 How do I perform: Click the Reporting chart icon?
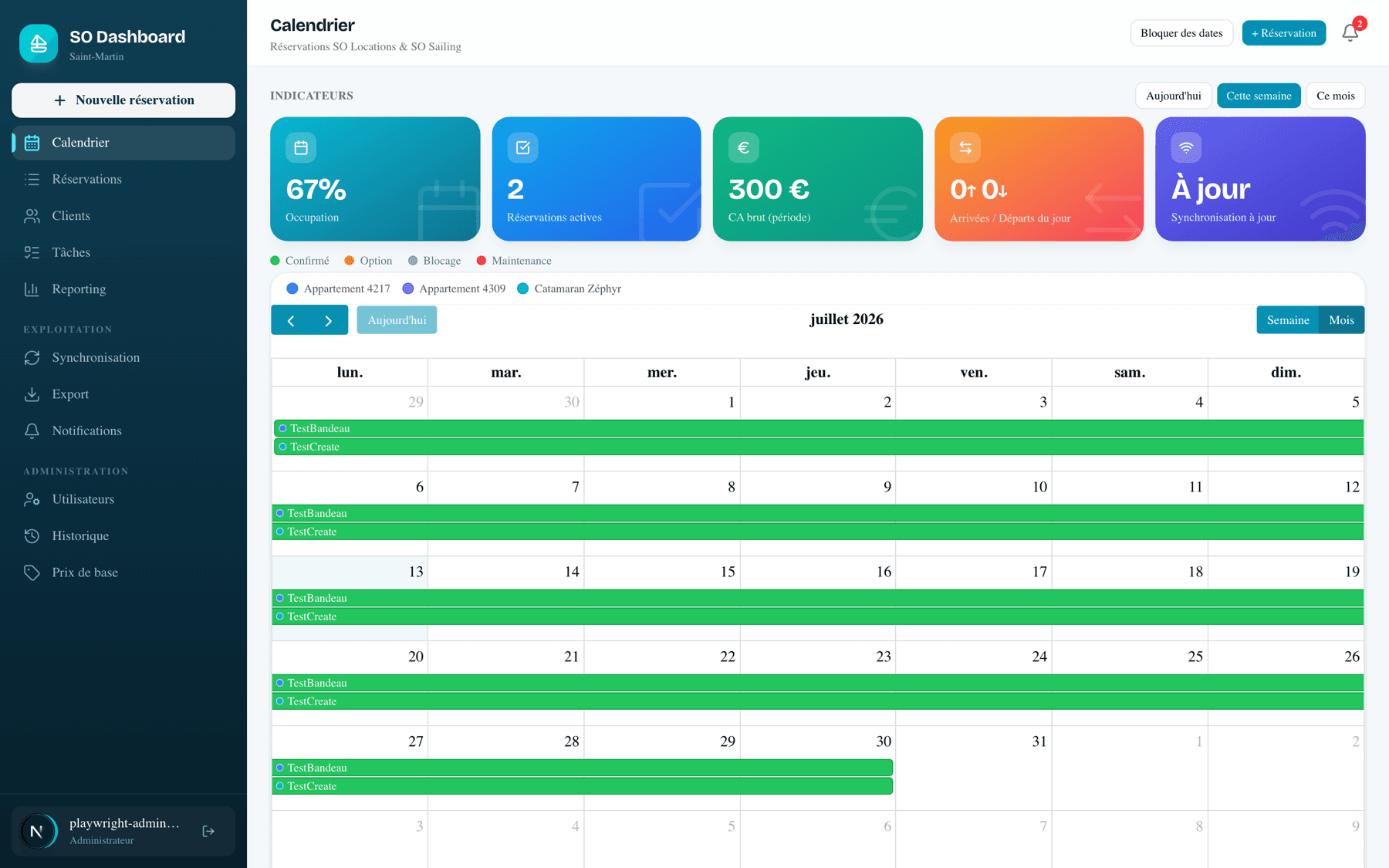tap(32, 289)
